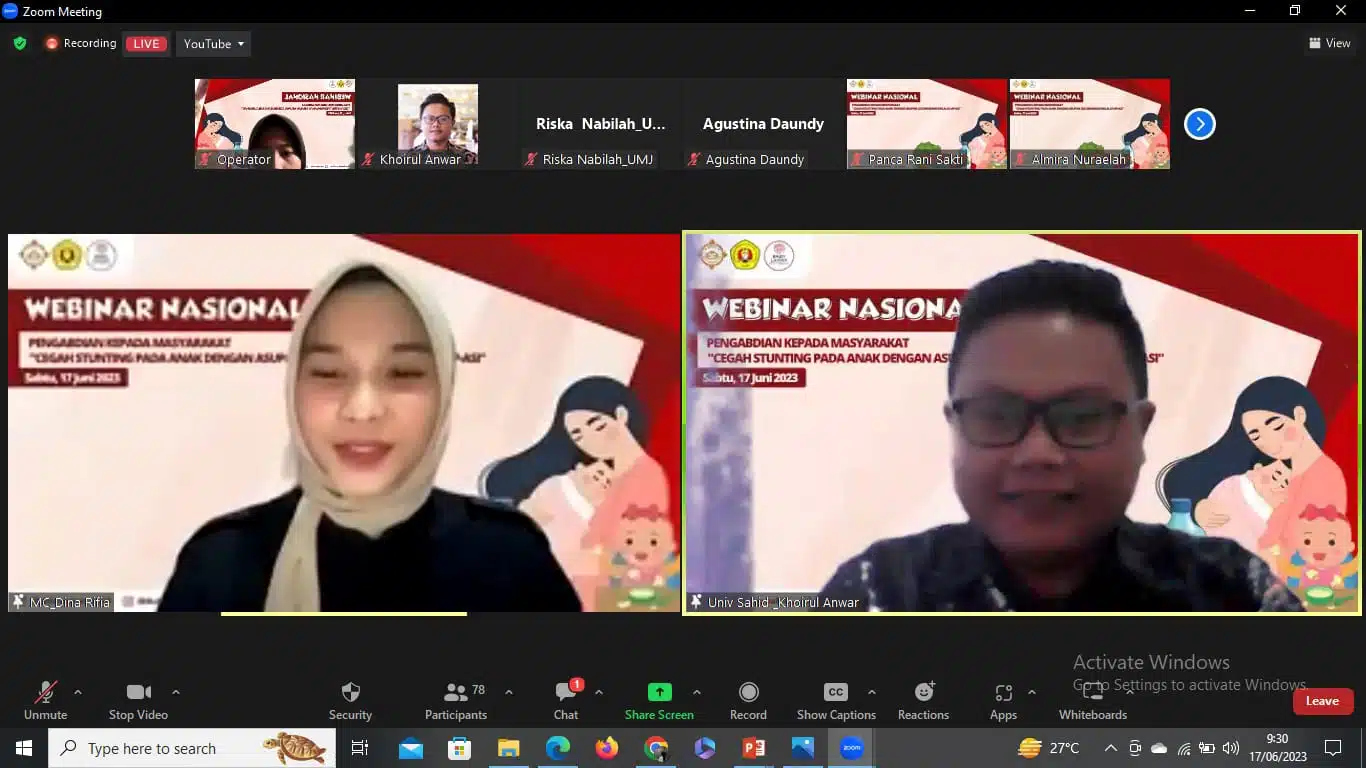
Task: Open battery status in system tray
Action: point(1207,748)
